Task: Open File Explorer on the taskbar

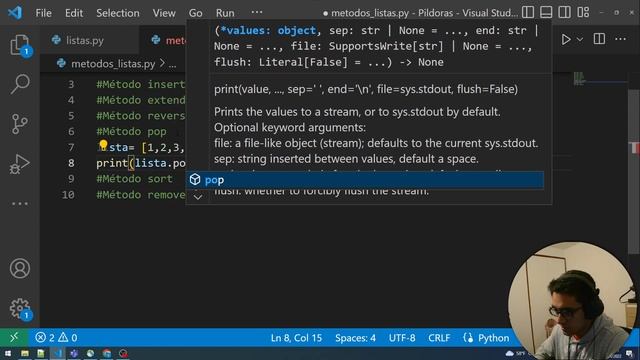Action: click(24, 353)
